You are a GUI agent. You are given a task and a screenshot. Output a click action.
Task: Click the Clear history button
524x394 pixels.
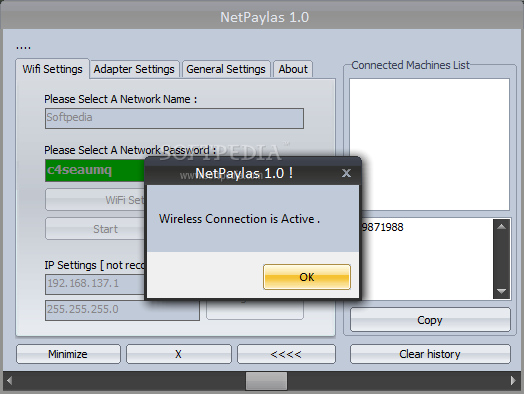pos(430,354)
